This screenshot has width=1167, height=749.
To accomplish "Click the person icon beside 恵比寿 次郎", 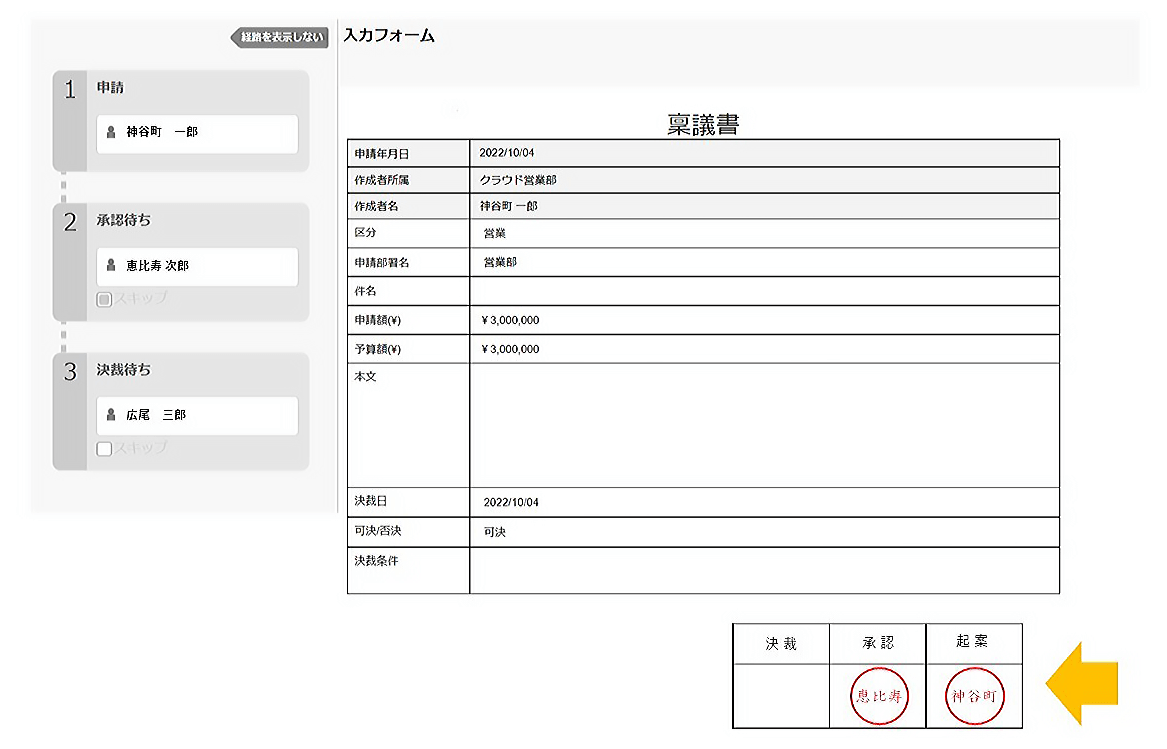I will click(112, 266).
